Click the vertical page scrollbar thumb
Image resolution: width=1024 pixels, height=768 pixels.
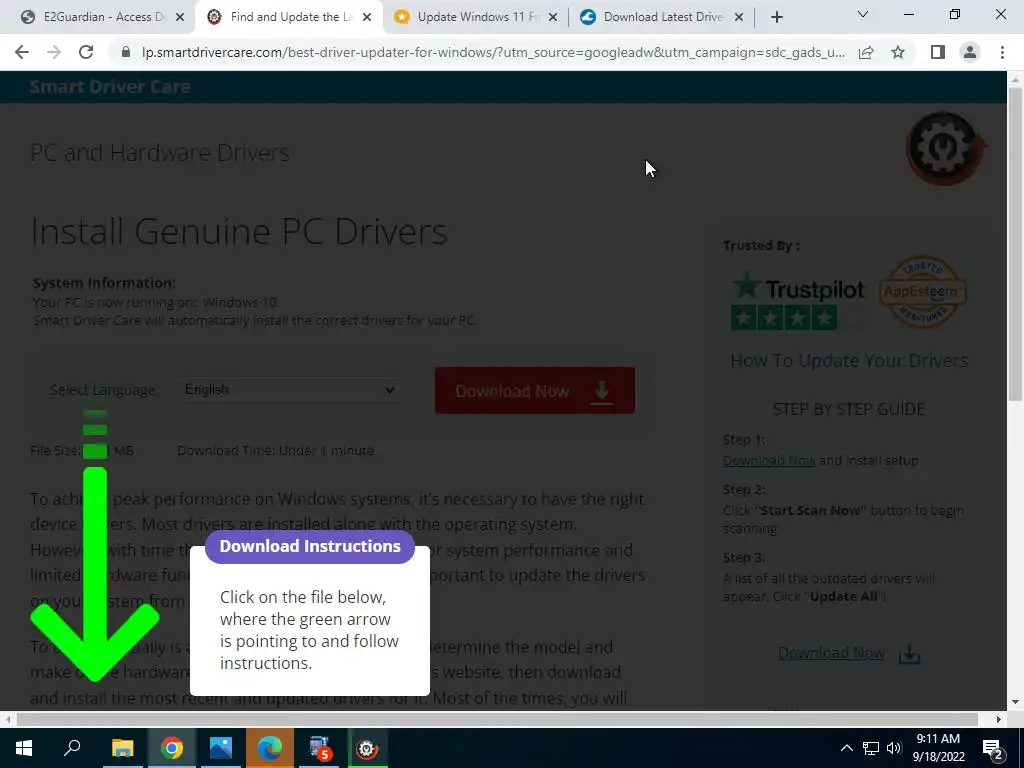coord(1015,245)
